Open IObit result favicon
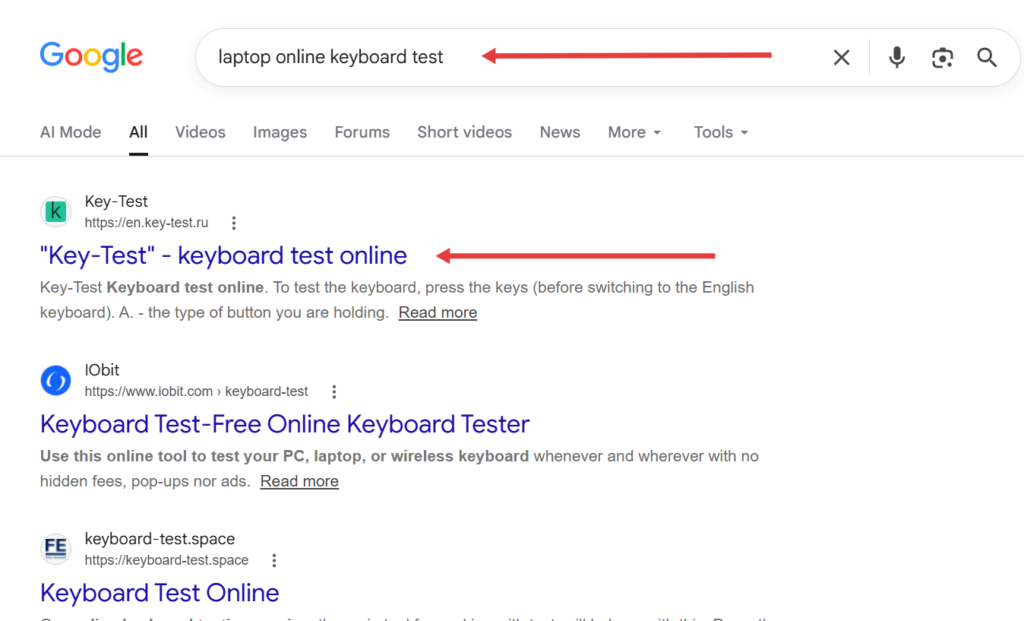1024x621 pixels. (56, 380)
